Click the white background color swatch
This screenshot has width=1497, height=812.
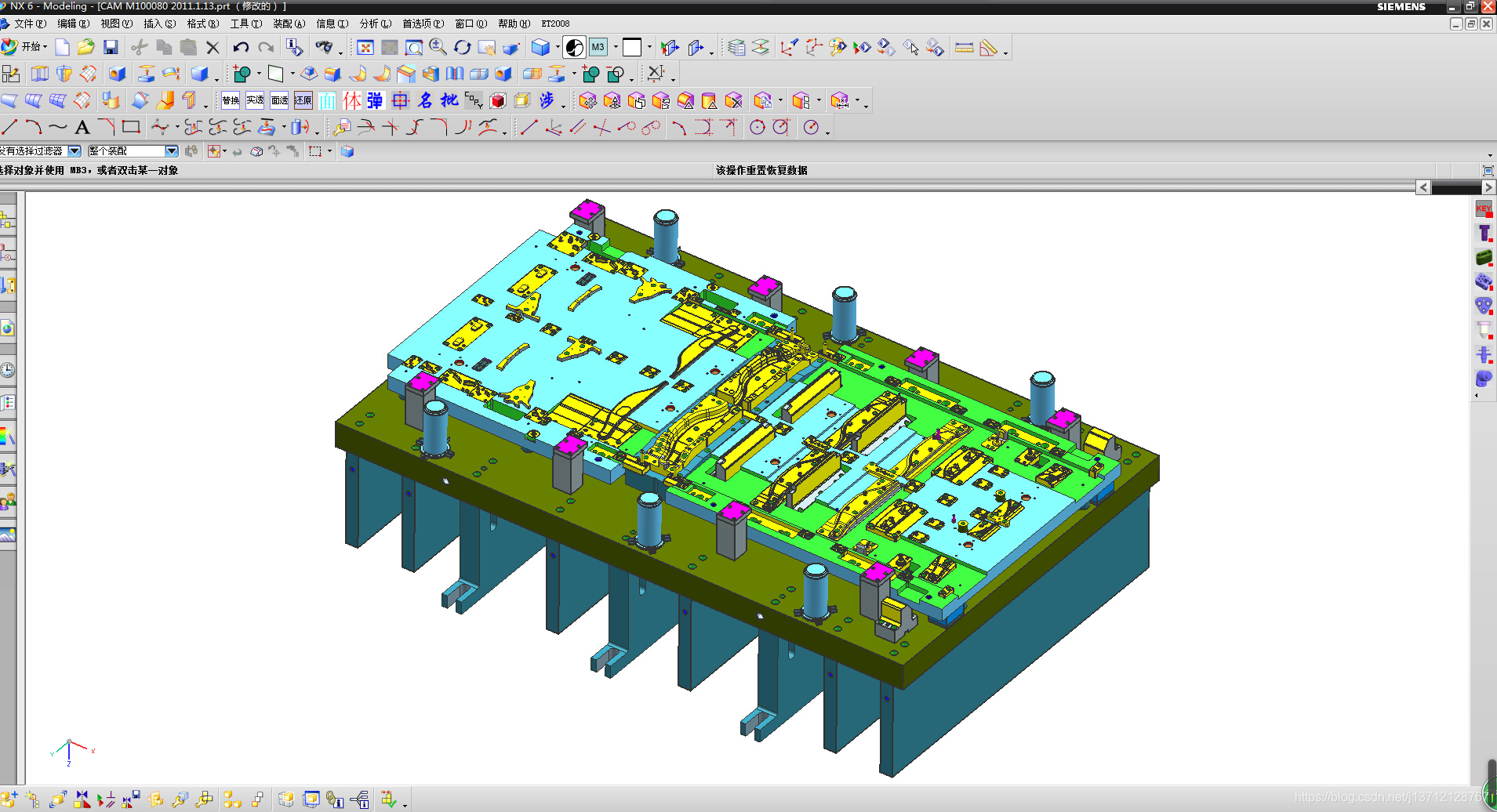632,47
